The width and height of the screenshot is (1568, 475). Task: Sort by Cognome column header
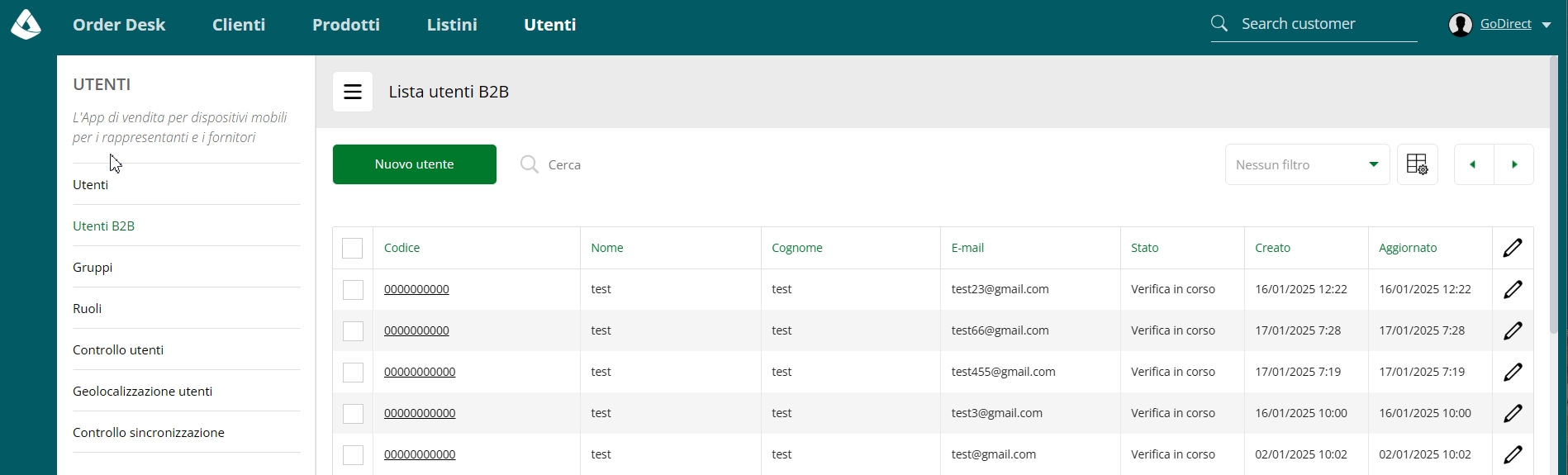point(797,248)
